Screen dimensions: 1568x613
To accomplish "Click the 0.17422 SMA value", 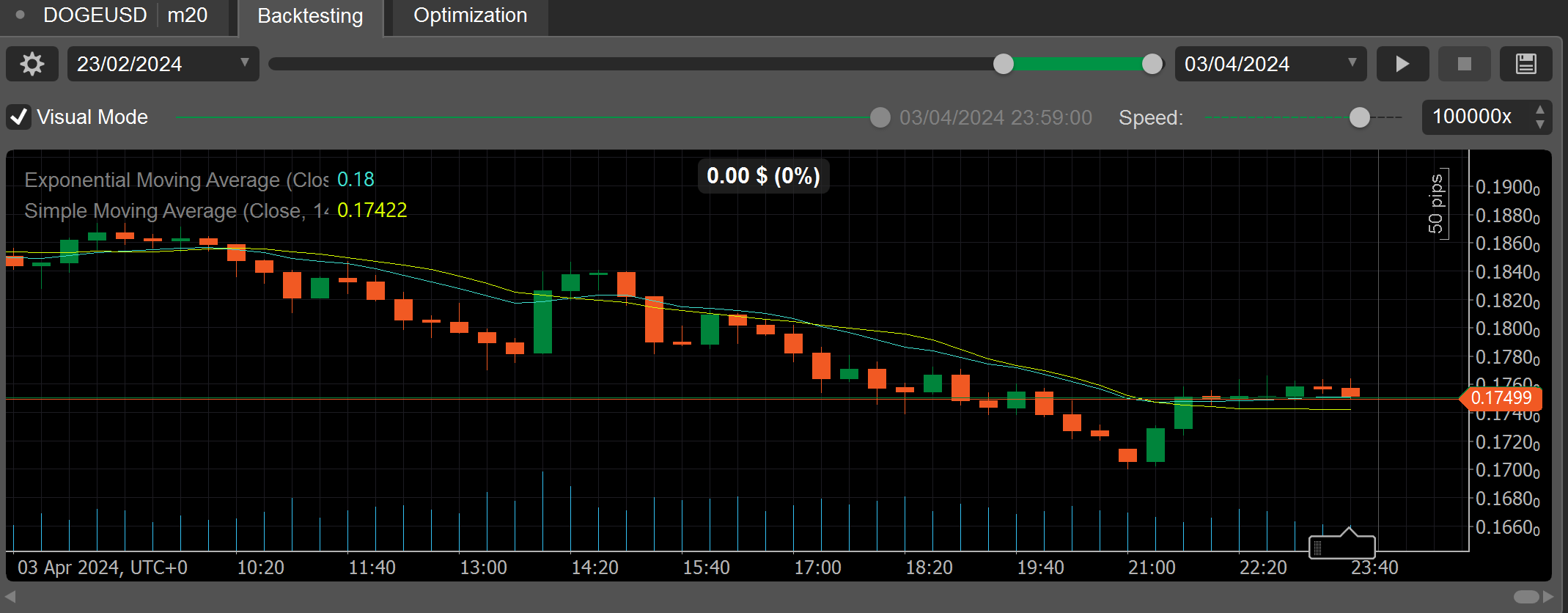I will [372, 211].
